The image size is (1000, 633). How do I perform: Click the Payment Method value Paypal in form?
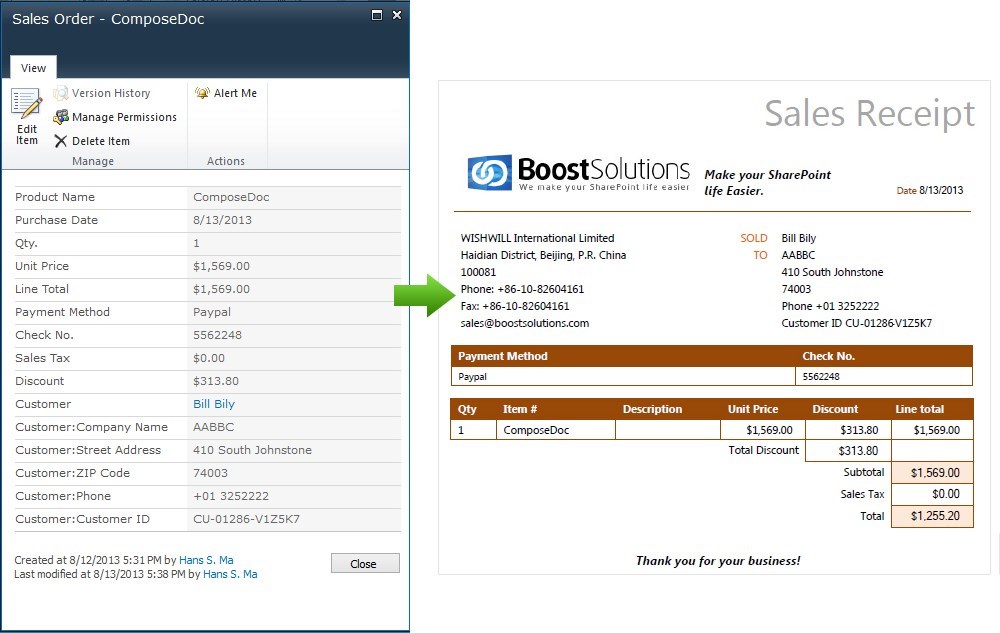pyautogui.click(x=212, y=312)
